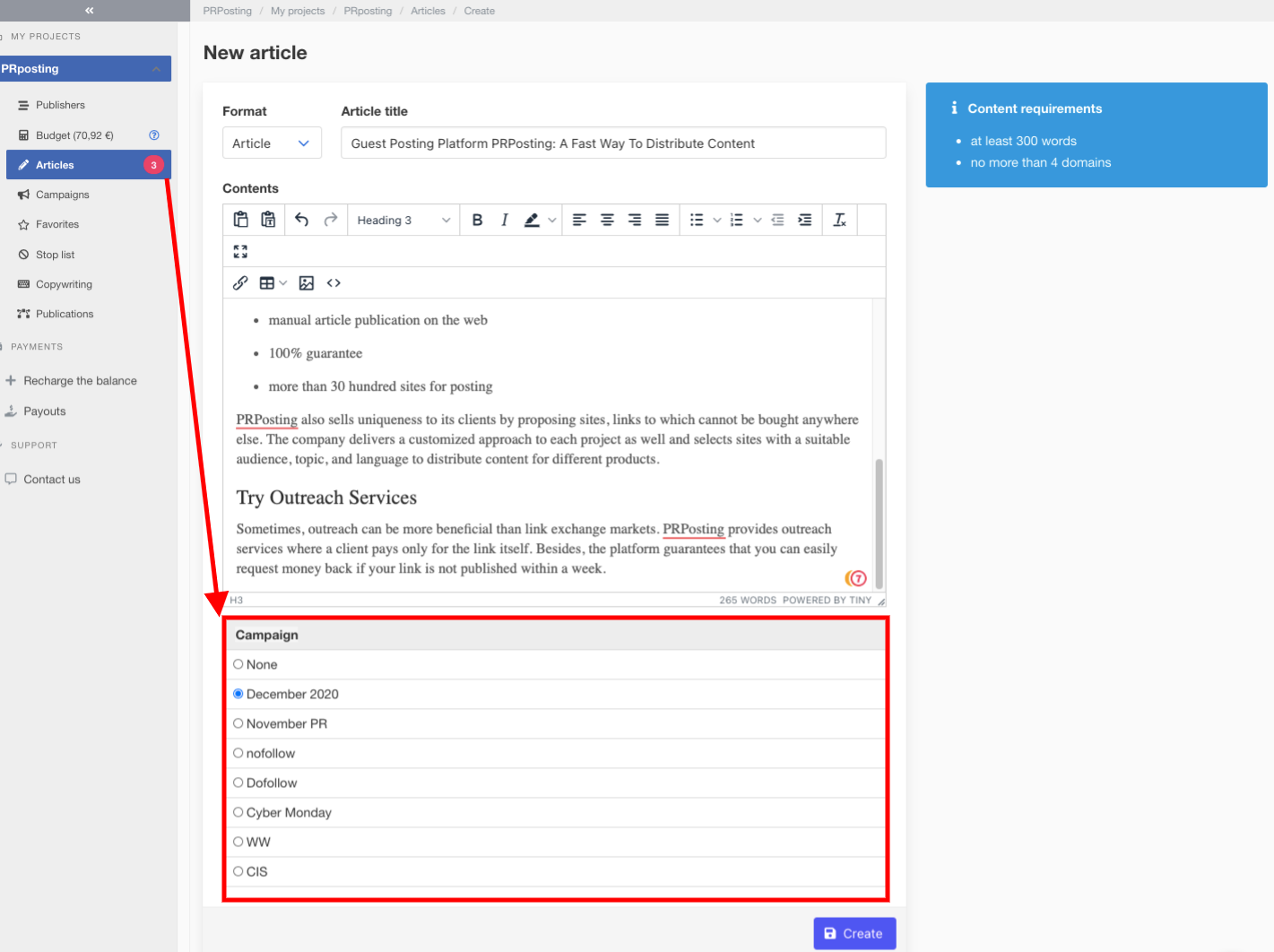Click the Create button
1274x952 pixels.
coord(854,933)
